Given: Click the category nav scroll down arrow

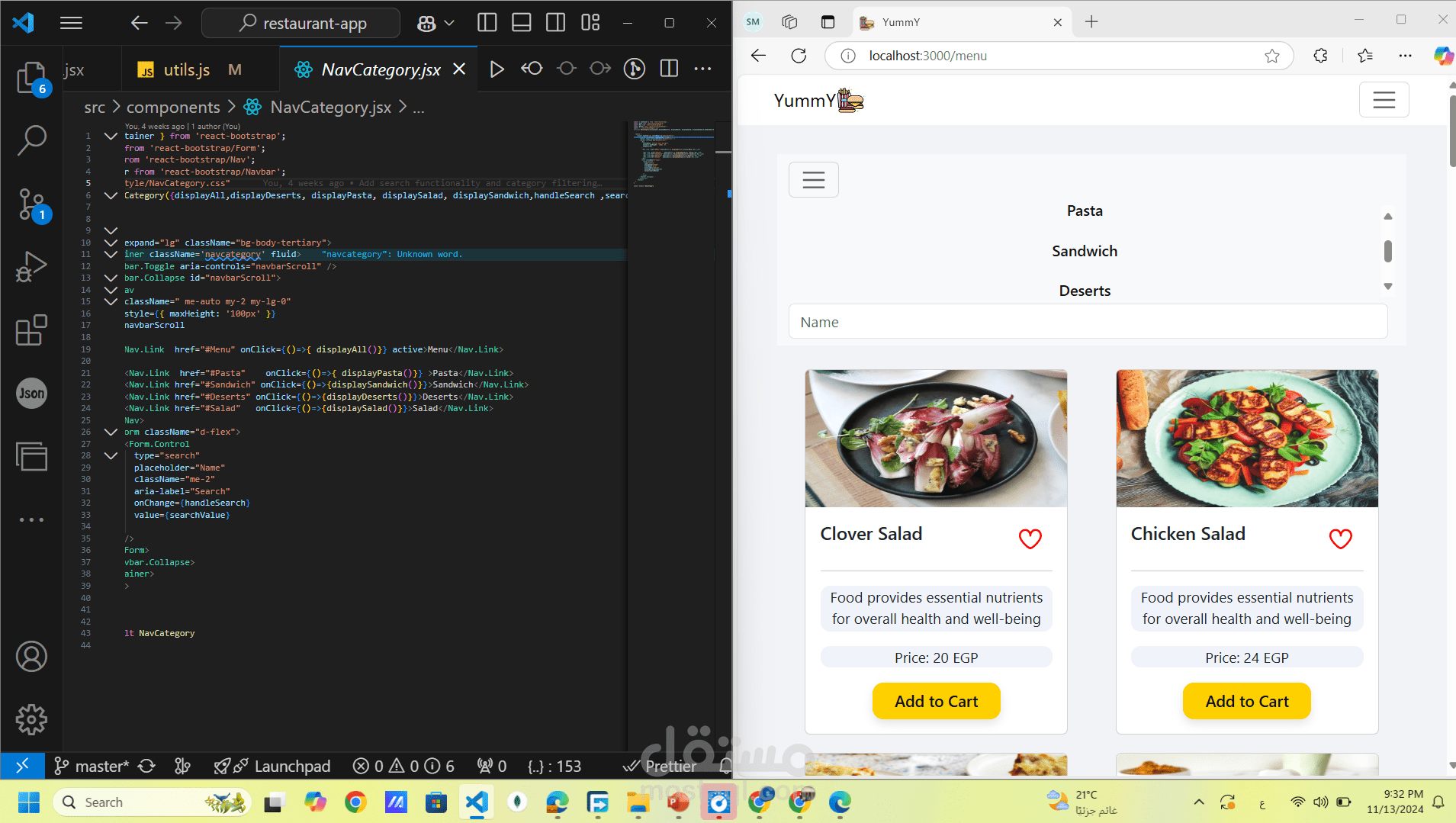Looking at the screenshot, I should [1387, 287].
